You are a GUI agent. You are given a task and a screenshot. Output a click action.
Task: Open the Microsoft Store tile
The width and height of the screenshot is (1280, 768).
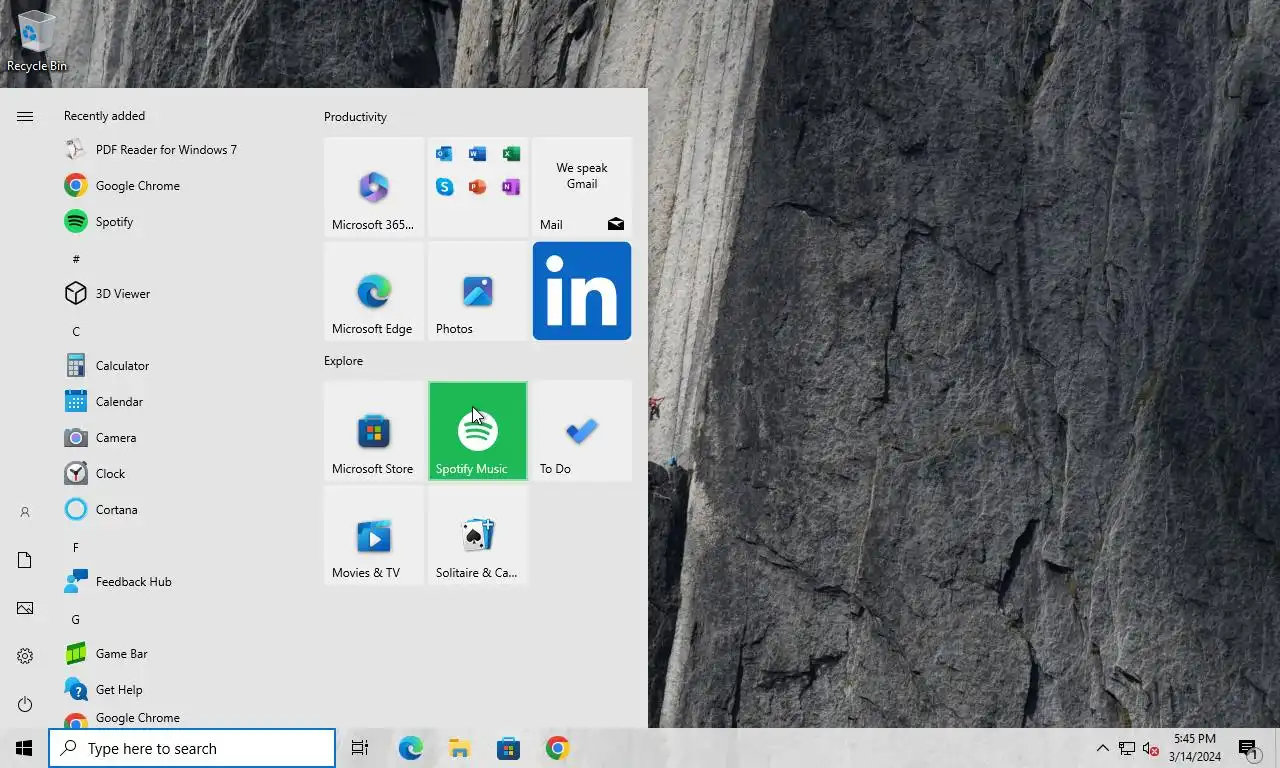coord(374,431)
